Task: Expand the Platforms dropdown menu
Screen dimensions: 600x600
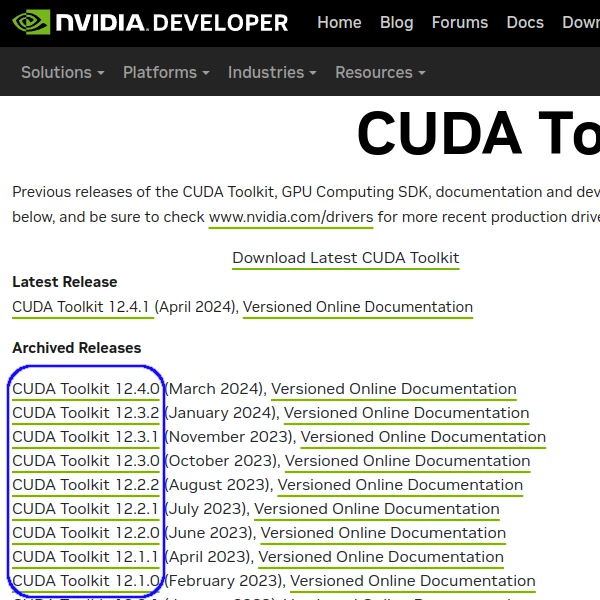Action: click(x=166, y=72)
